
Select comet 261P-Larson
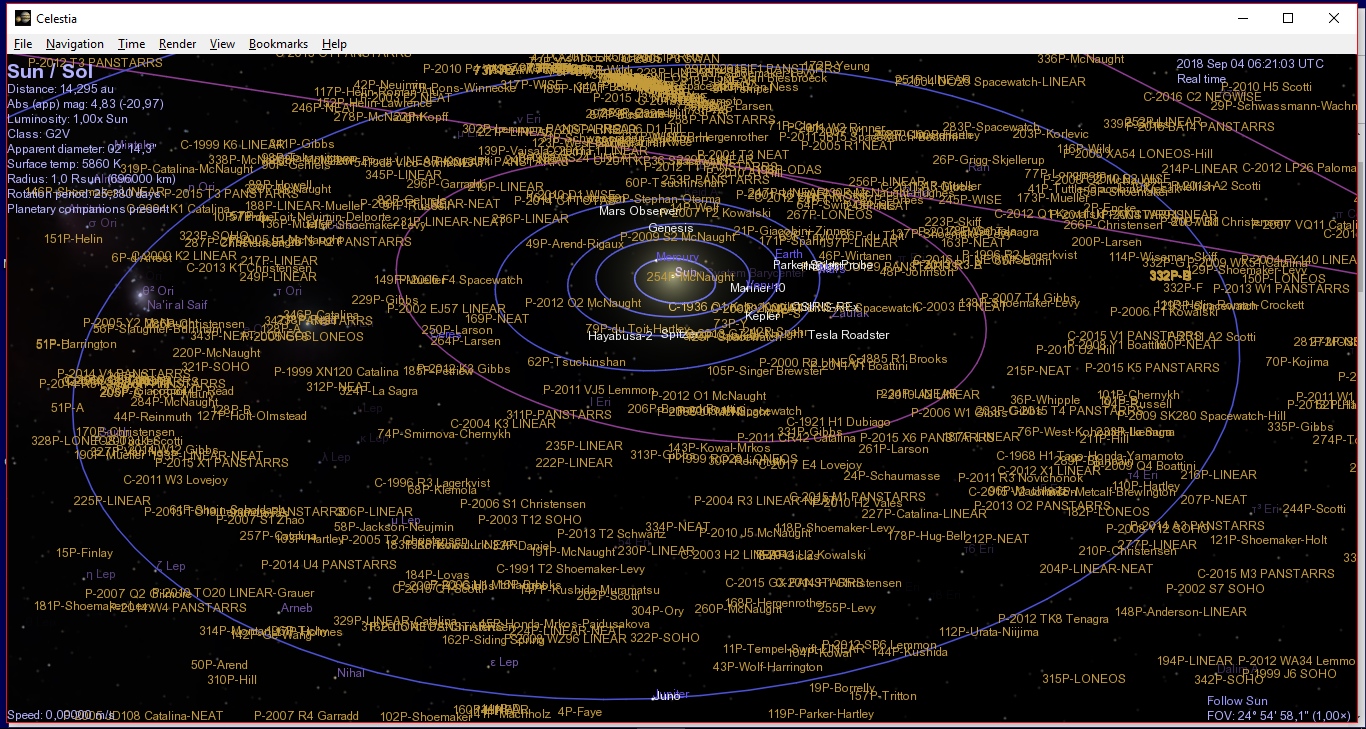[x=893, y=449]
